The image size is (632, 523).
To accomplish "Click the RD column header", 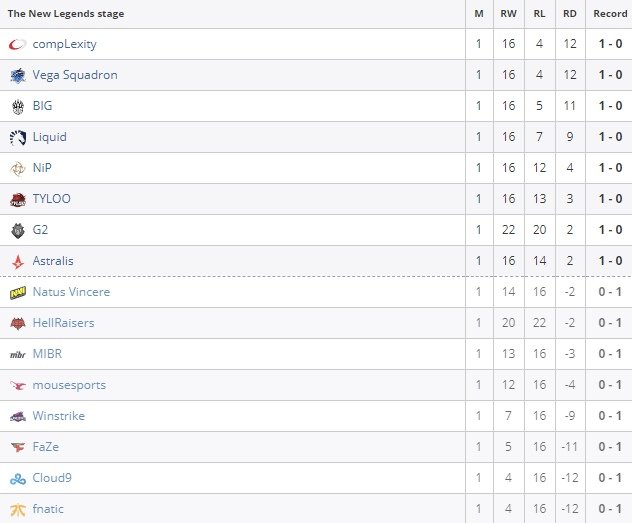I will point(570,14).
